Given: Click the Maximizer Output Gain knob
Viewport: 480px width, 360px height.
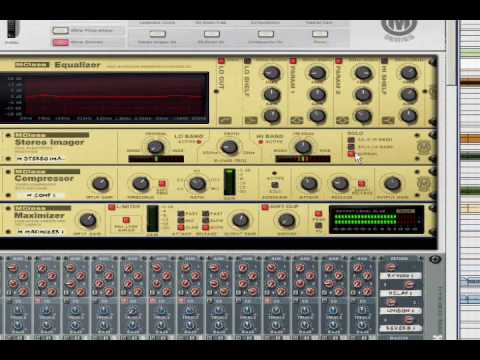Looking at the screenshot, I should [x=240, y=220].
